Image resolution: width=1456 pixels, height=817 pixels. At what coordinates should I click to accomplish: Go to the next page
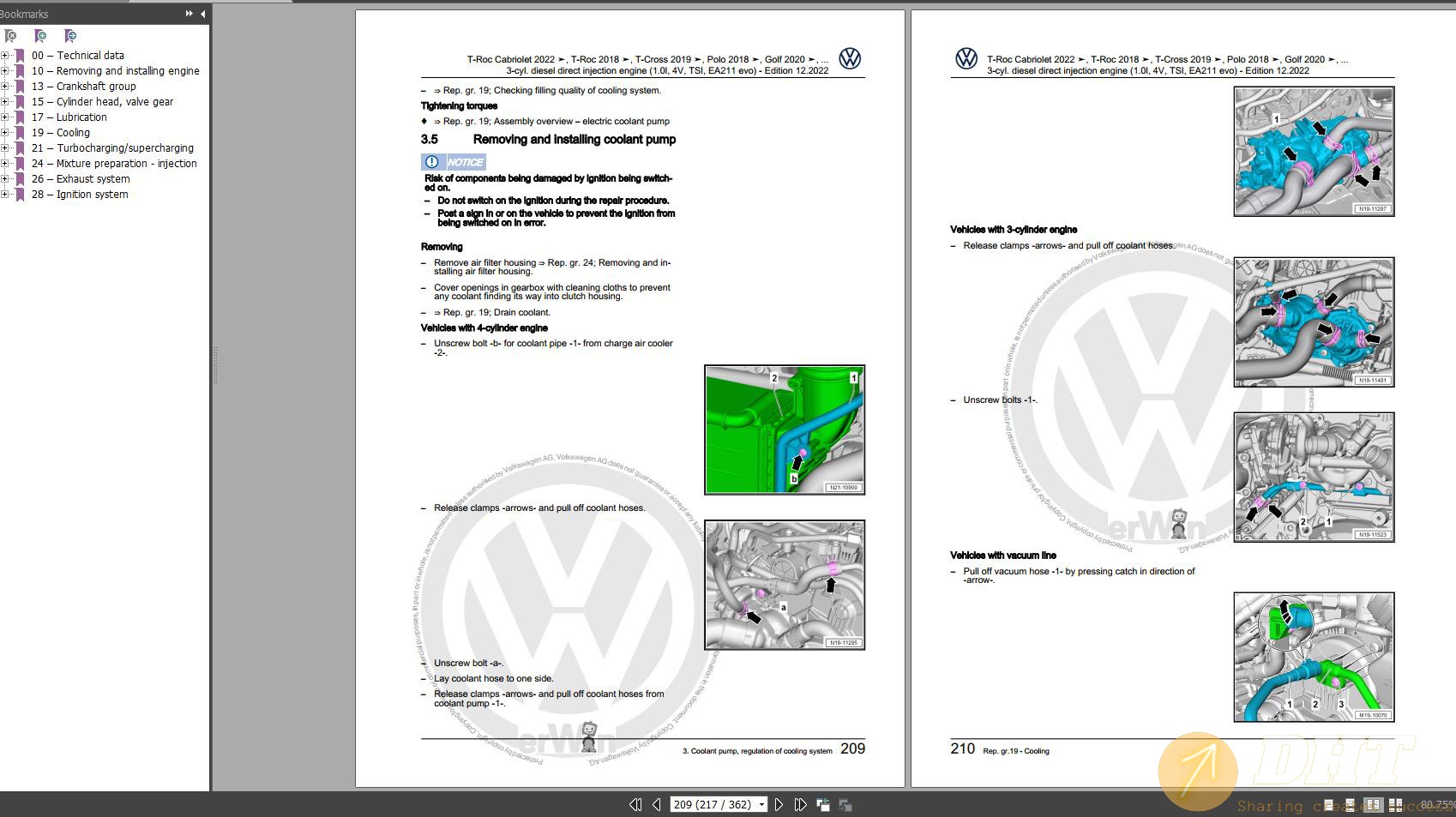(x=779, y=804)
